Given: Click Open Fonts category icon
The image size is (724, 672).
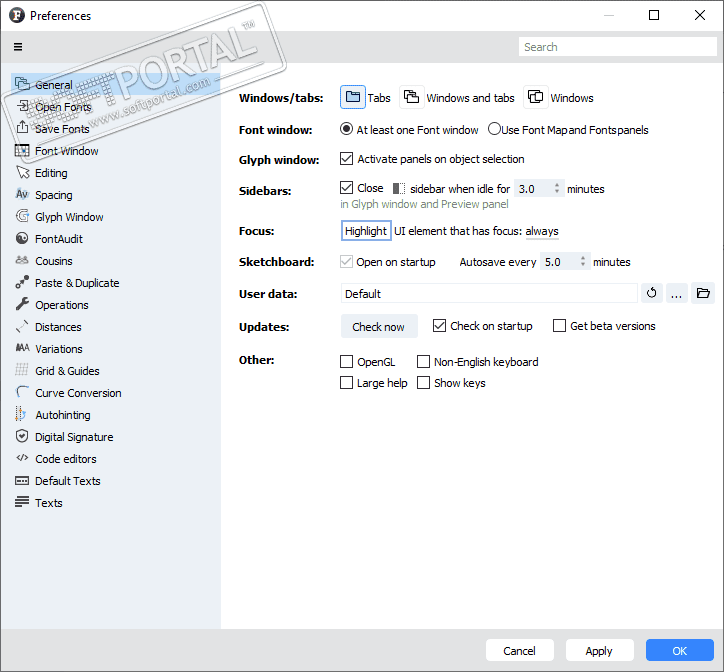Looking at the screenshot, I should point(22,106).
